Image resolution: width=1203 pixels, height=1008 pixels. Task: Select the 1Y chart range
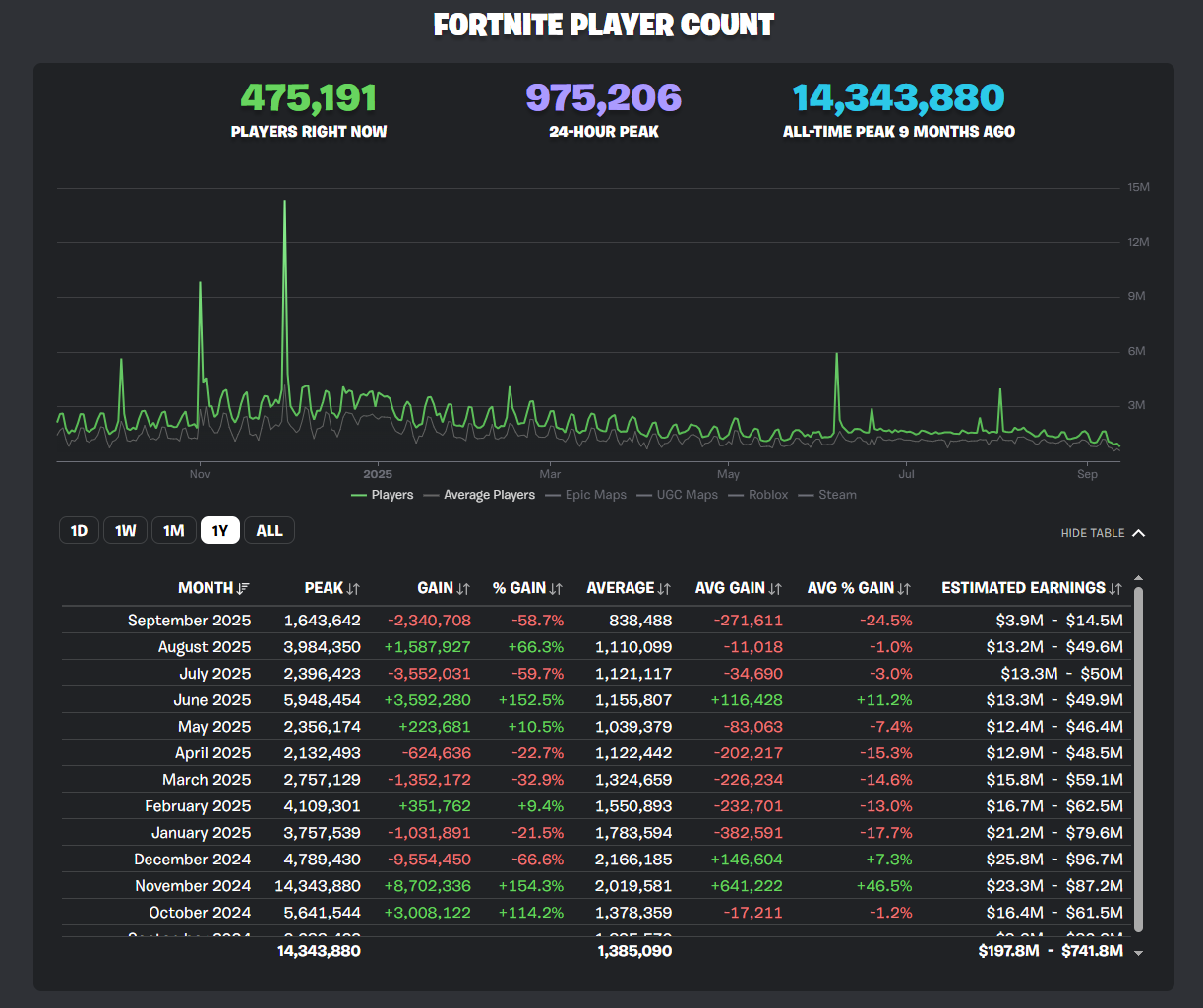point(220,531)
